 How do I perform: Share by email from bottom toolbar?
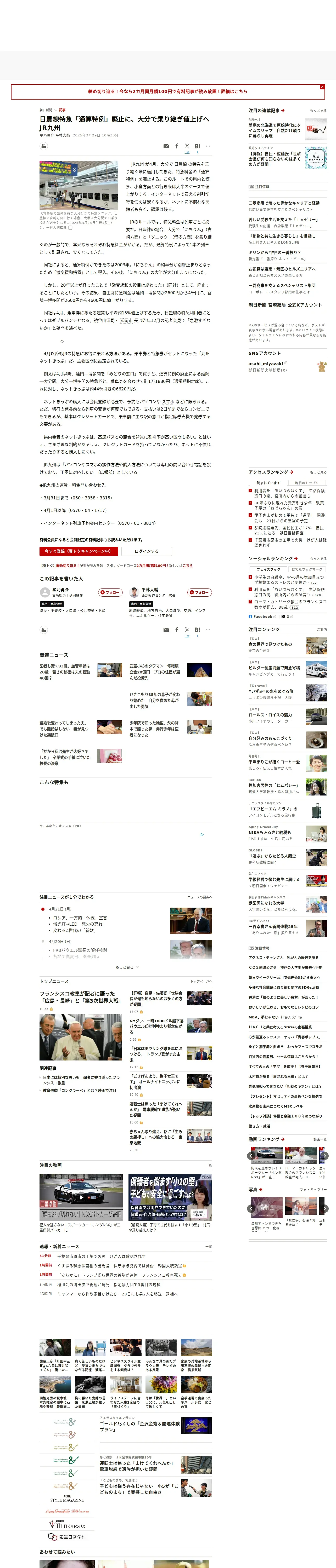tap(166, 630)
